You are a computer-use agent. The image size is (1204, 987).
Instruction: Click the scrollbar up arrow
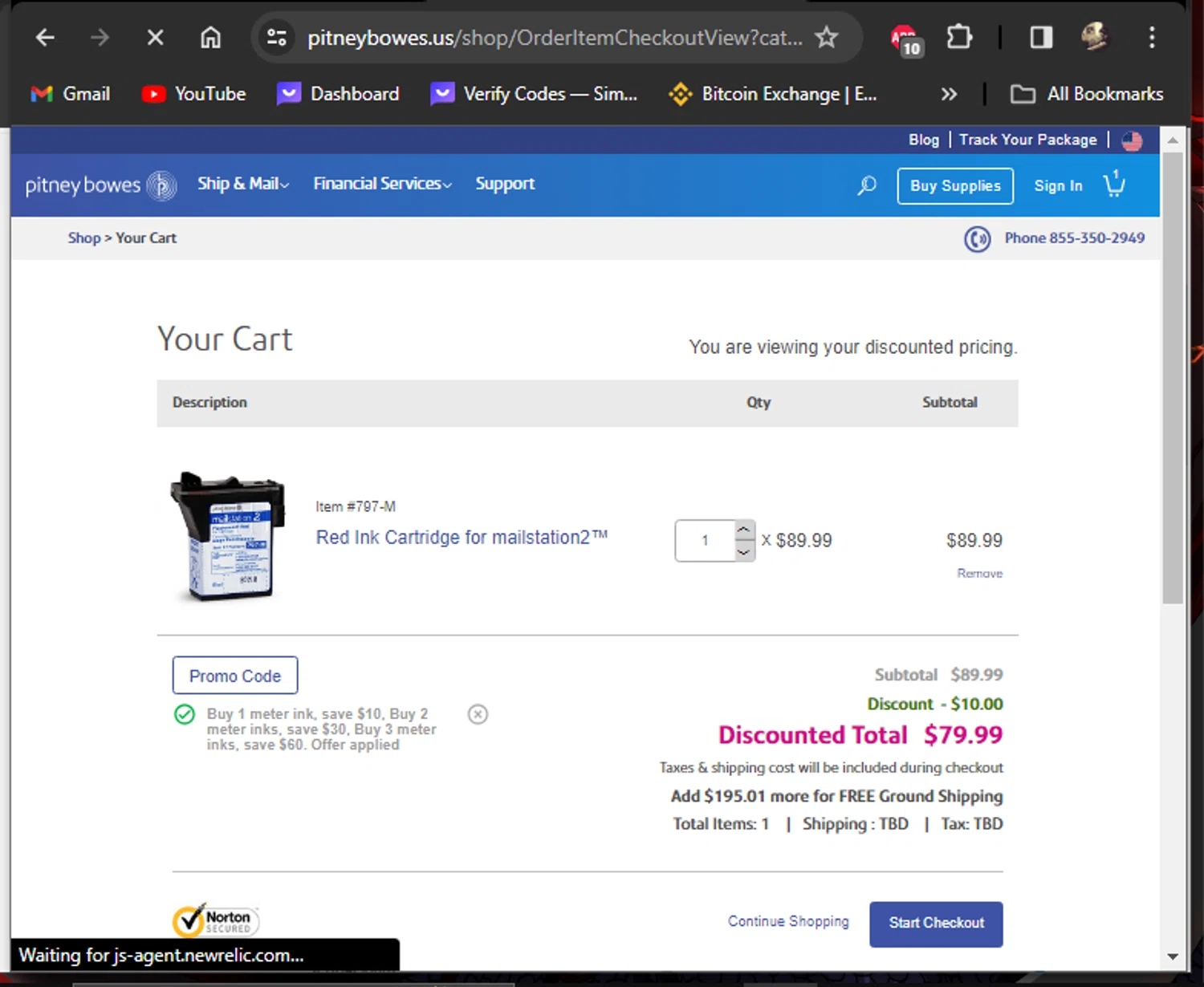tap(1173, 140)
